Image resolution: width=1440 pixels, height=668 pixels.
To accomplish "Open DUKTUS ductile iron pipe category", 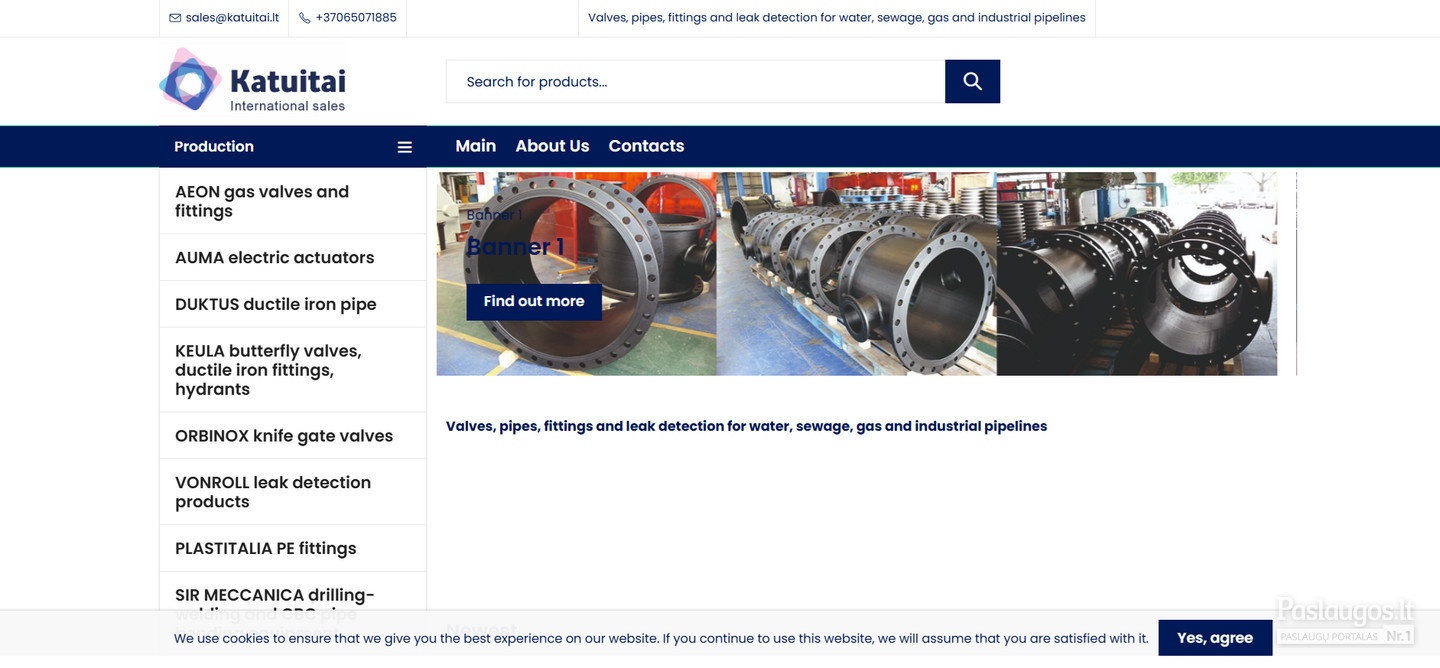I will pyautogui.click(x=292, y=304).
